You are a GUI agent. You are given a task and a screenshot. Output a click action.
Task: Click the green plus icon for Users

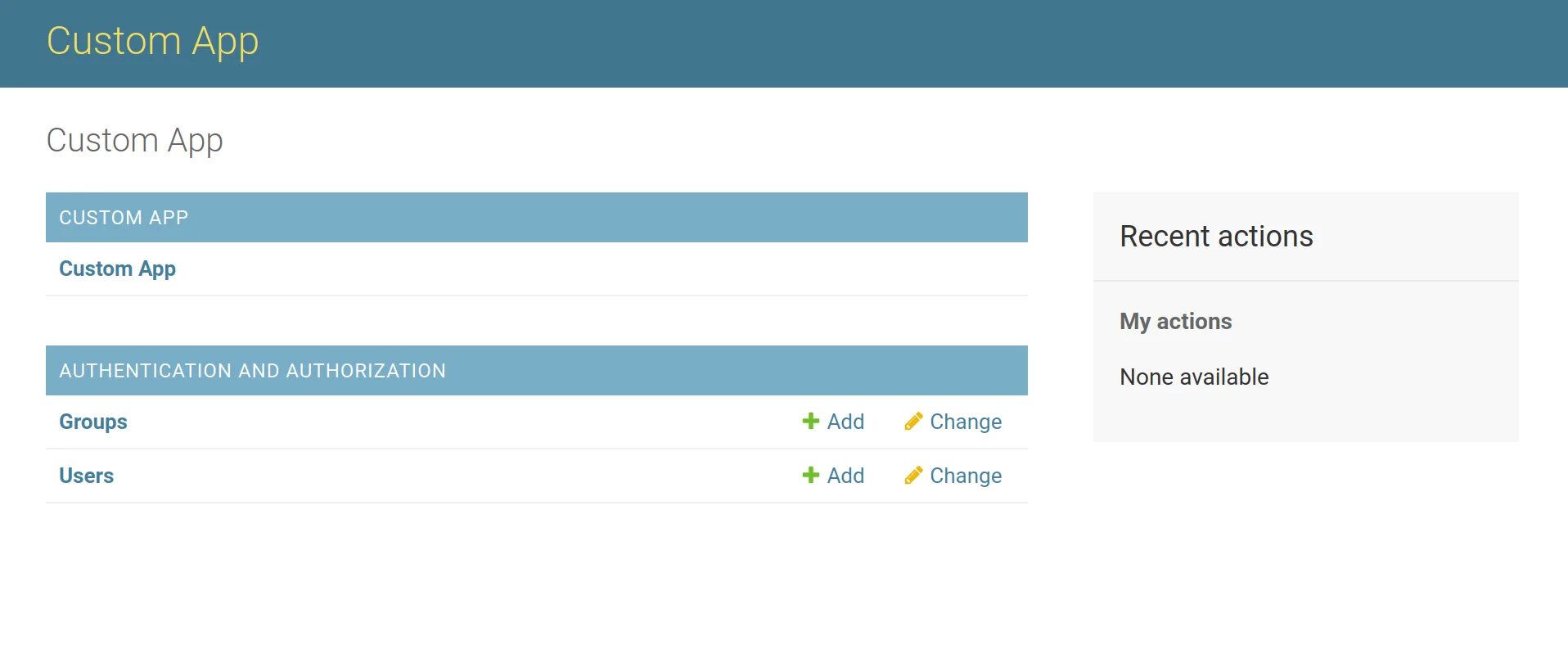point(810,475)
